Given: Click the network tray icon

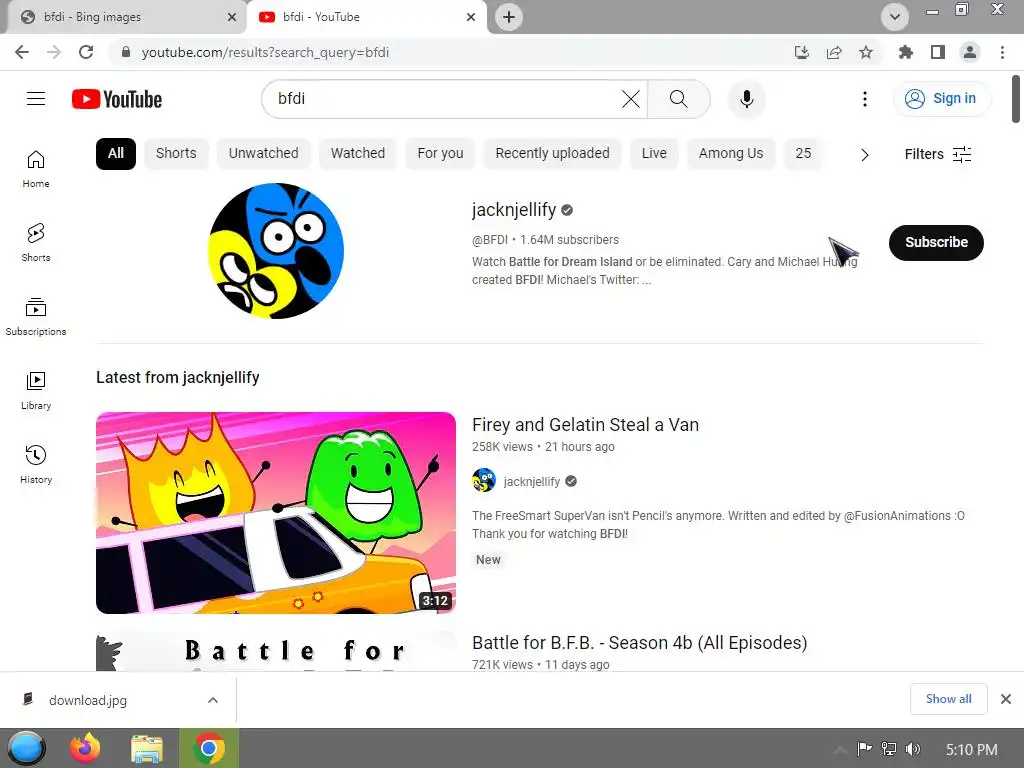Looking at the screenshot, I should point(889,749).
